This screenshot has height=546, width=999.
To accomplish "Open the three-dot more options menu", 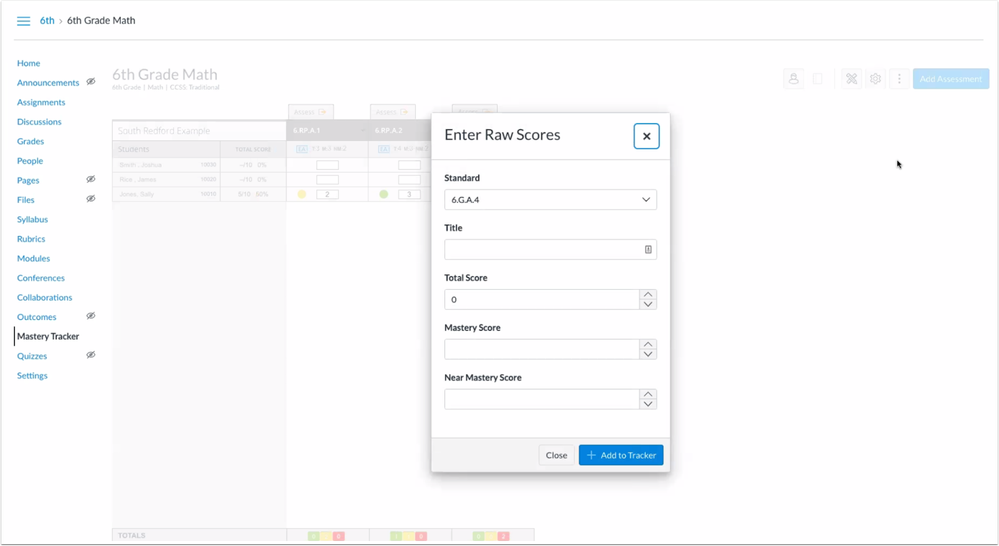I will coord(899,79).
